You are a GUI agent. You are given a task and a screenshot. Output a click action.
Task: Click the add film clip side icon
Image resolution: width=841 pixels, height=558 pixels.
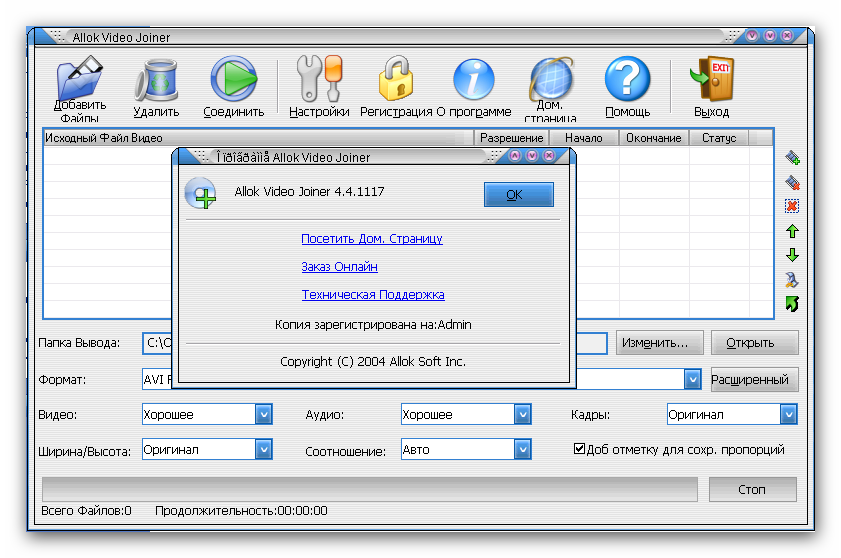[792, 158]
